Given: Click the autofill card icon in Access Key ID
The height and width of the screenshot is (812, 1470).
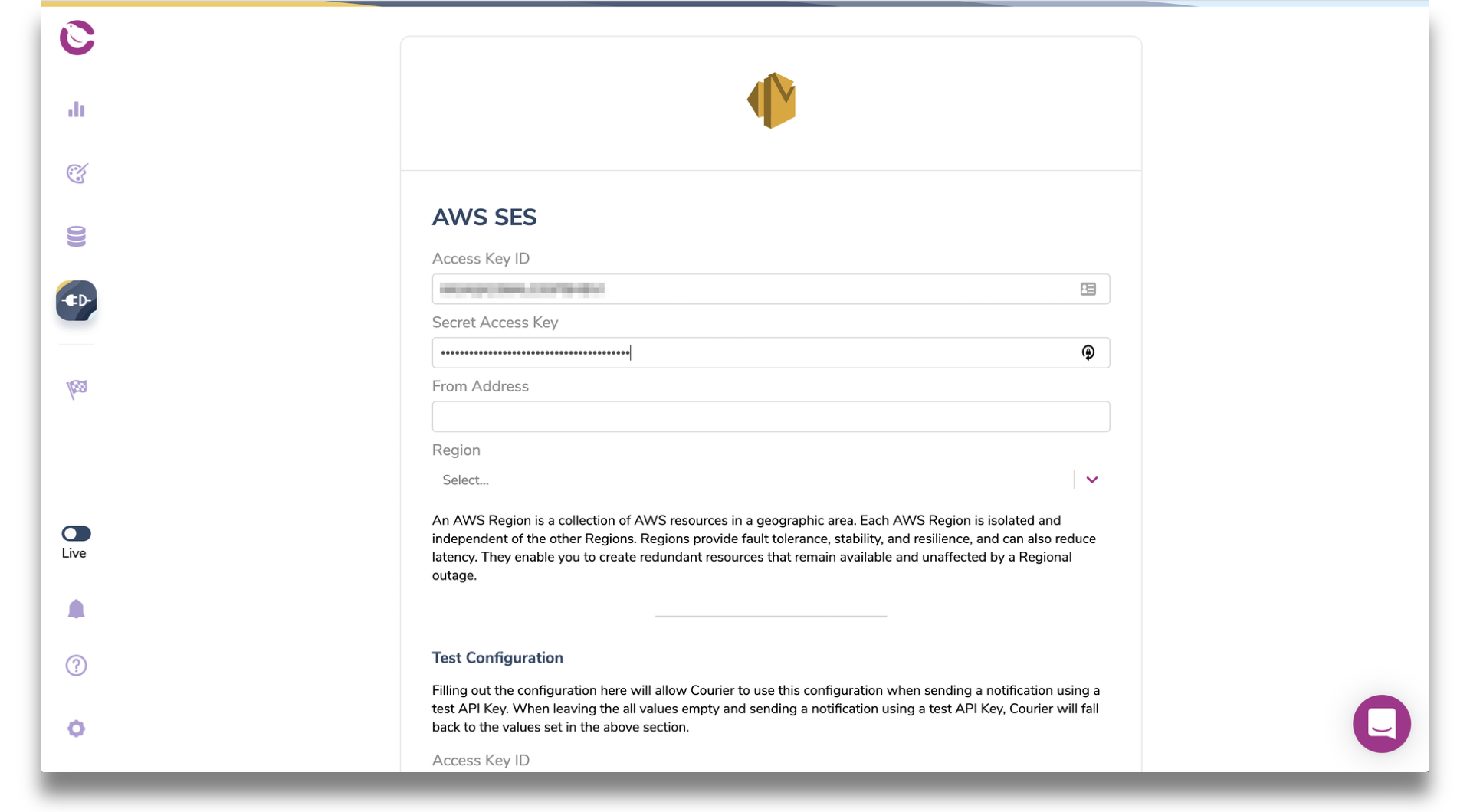Looking at the screenshot, I should (1088, 289).
